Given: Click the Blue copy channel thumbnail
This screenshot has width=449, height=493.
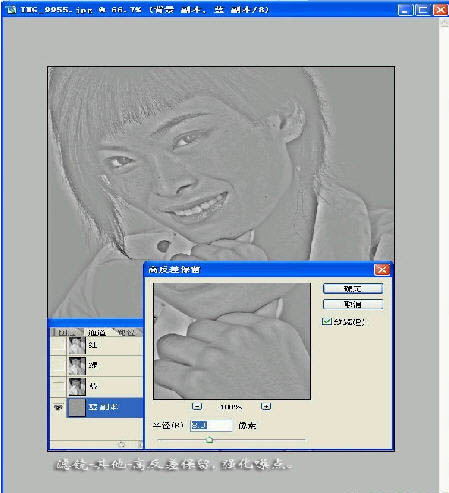Looking at the screenshot, I should [77, 407].
